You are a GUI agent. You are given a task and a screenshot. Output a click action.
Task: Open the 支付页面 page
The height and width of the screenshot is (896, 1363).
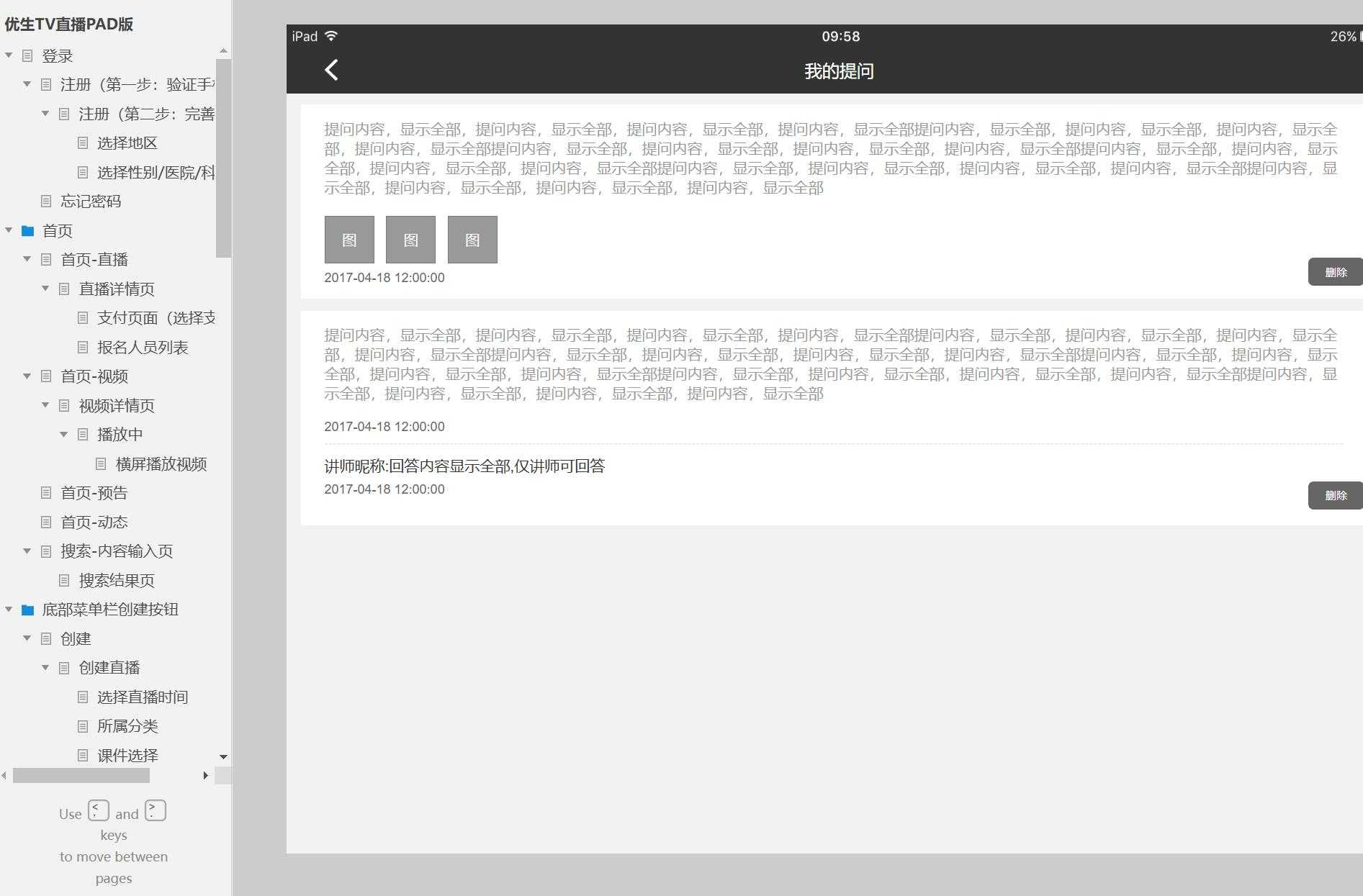click(x=156, y=317)
